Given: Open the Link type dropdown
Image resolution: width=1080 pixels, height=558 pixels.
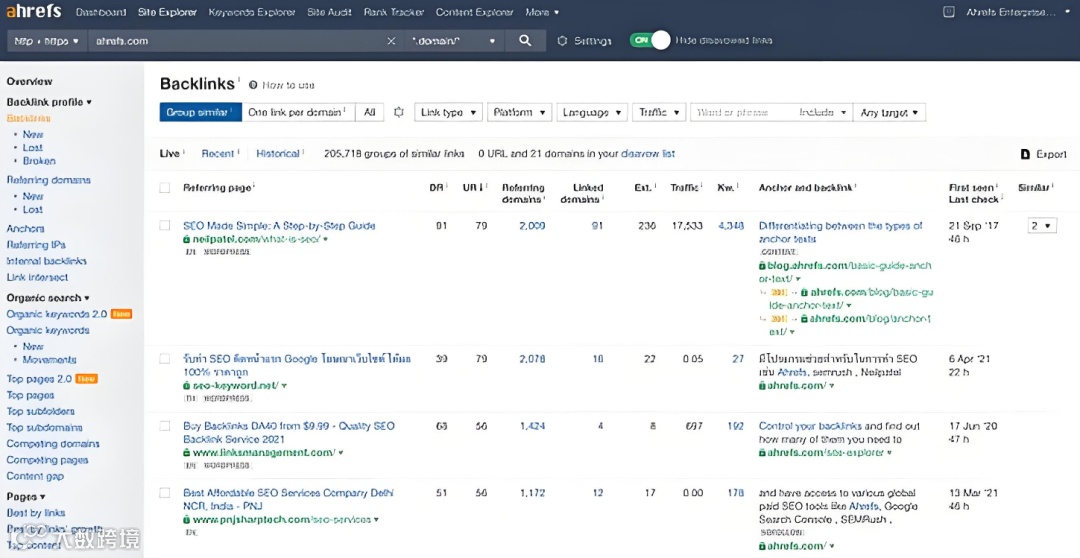Looking at the screenshot, I should coord(448,113).
